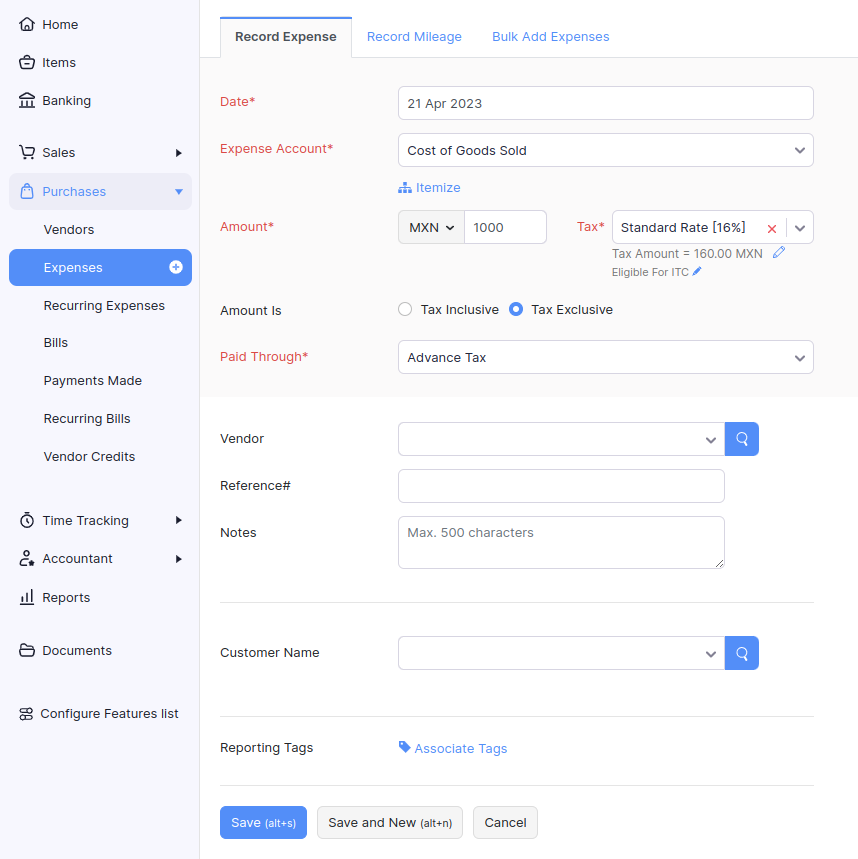Open the Reports section

[x=64, y=597]
